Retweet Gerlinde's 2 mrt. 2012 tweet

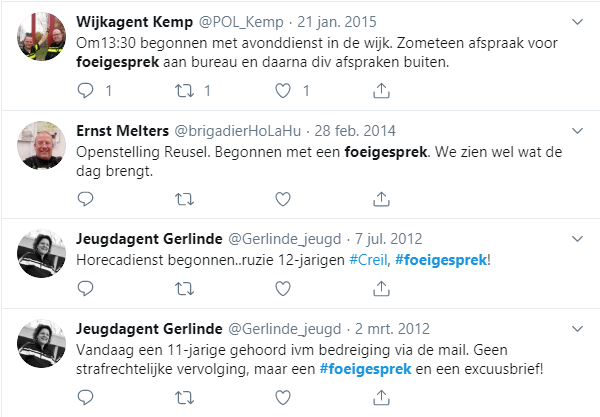(x=184, y=397)
